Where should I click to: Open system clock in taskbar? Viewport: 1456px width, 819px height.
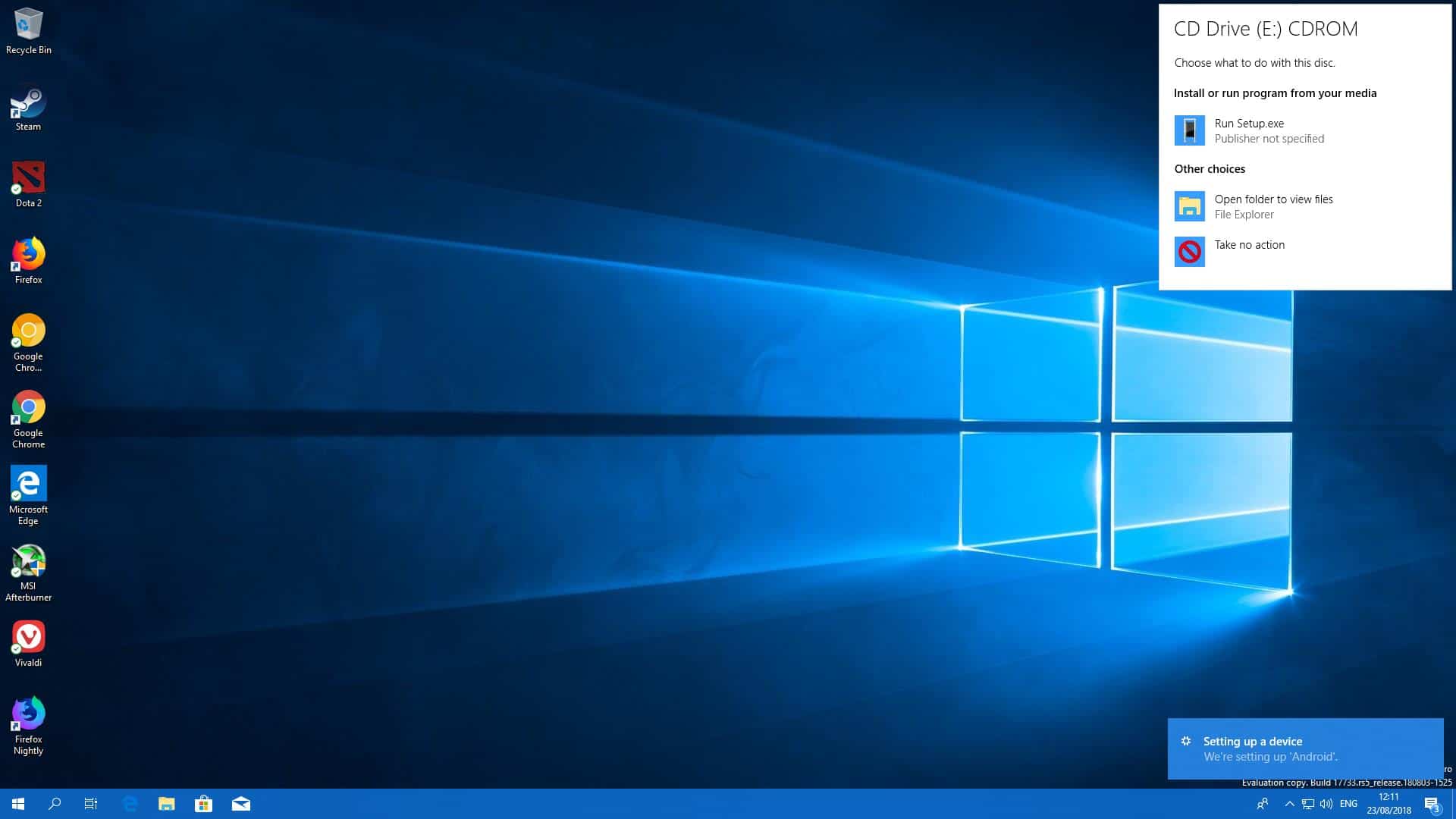pyautogui.click(x=1391, y=803)
